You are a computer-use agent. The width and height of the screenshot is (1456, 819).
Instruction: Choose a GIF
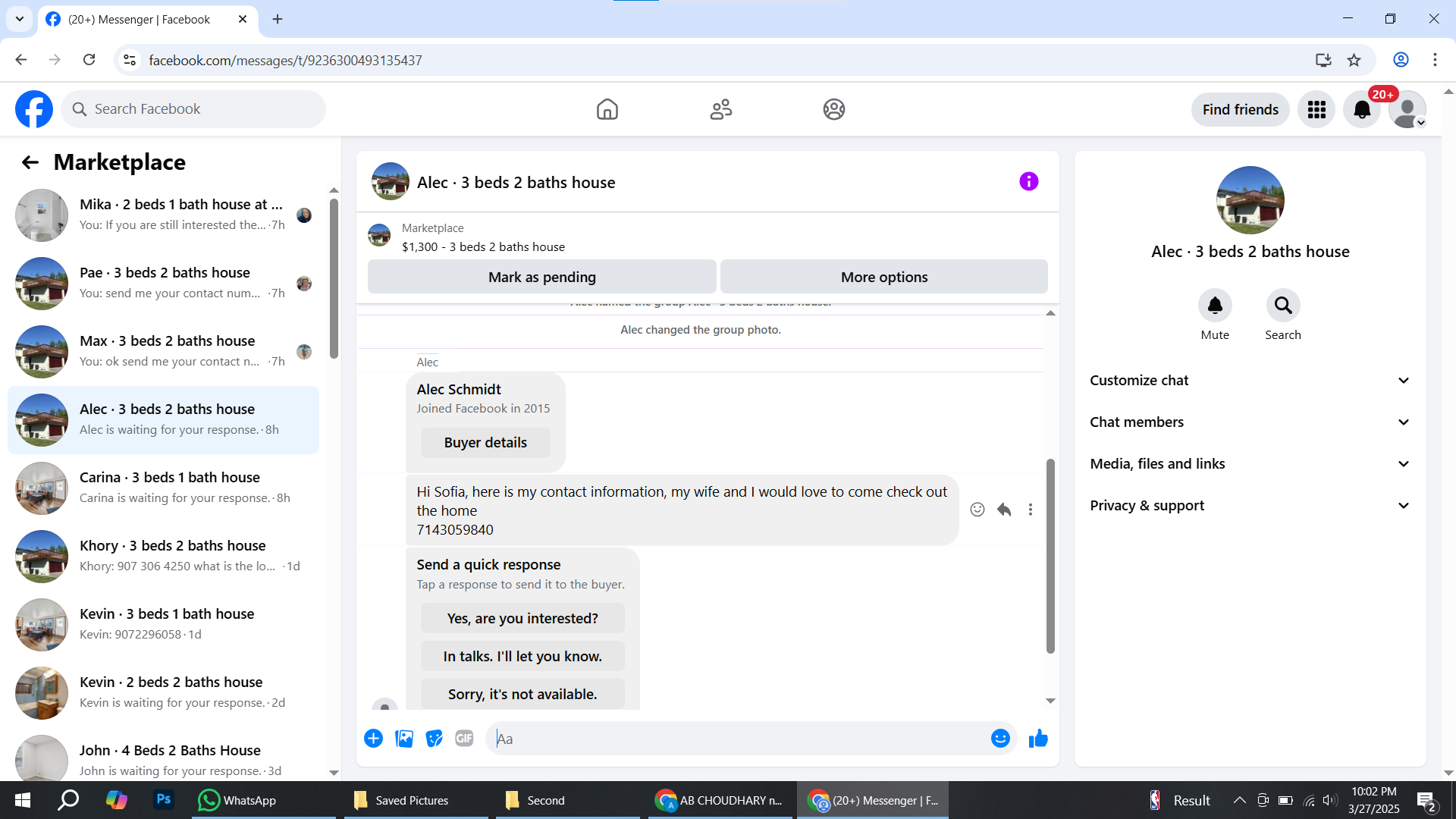coord(464,739)
